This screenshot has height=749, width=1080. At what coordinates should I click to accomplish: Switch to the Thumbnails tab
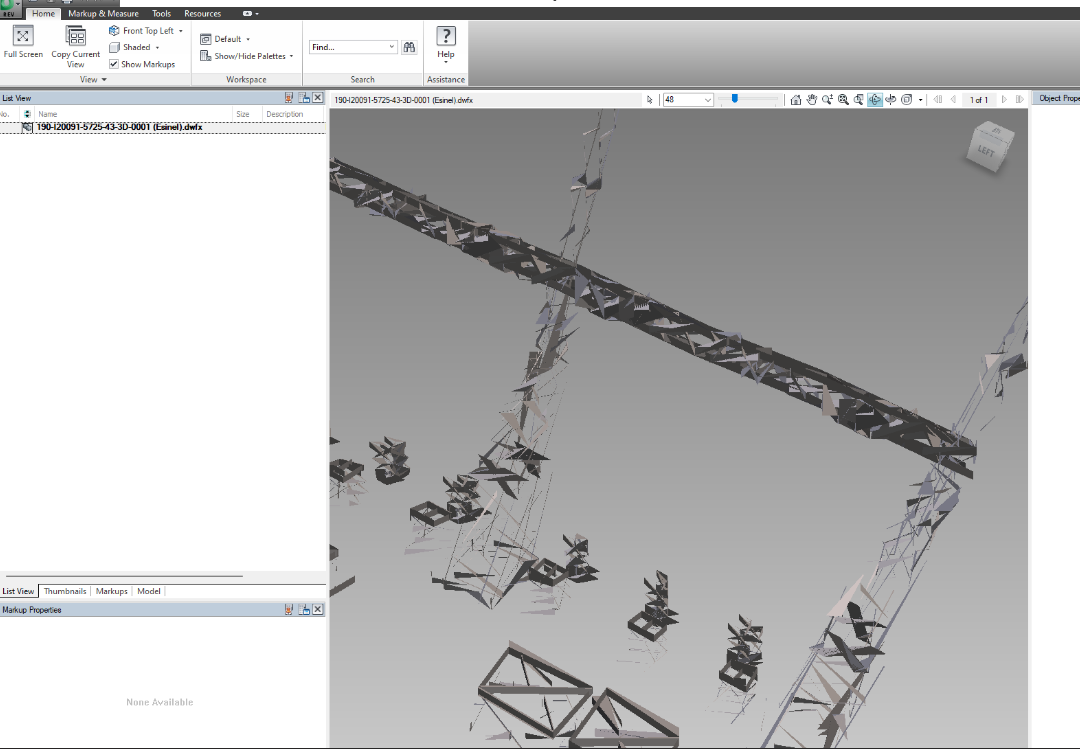click(x=65, y=591)
